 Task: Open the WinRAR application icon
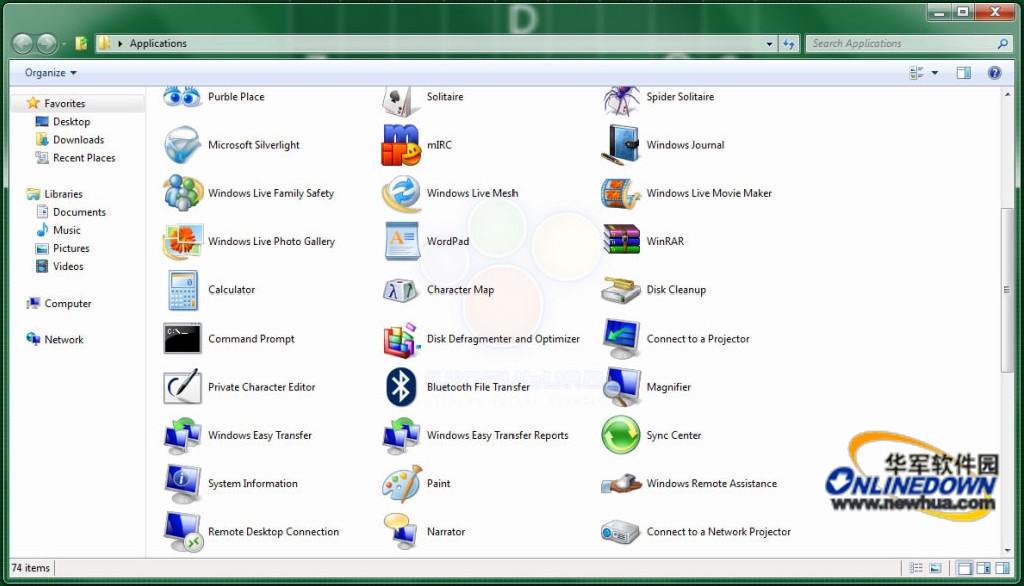621,241
